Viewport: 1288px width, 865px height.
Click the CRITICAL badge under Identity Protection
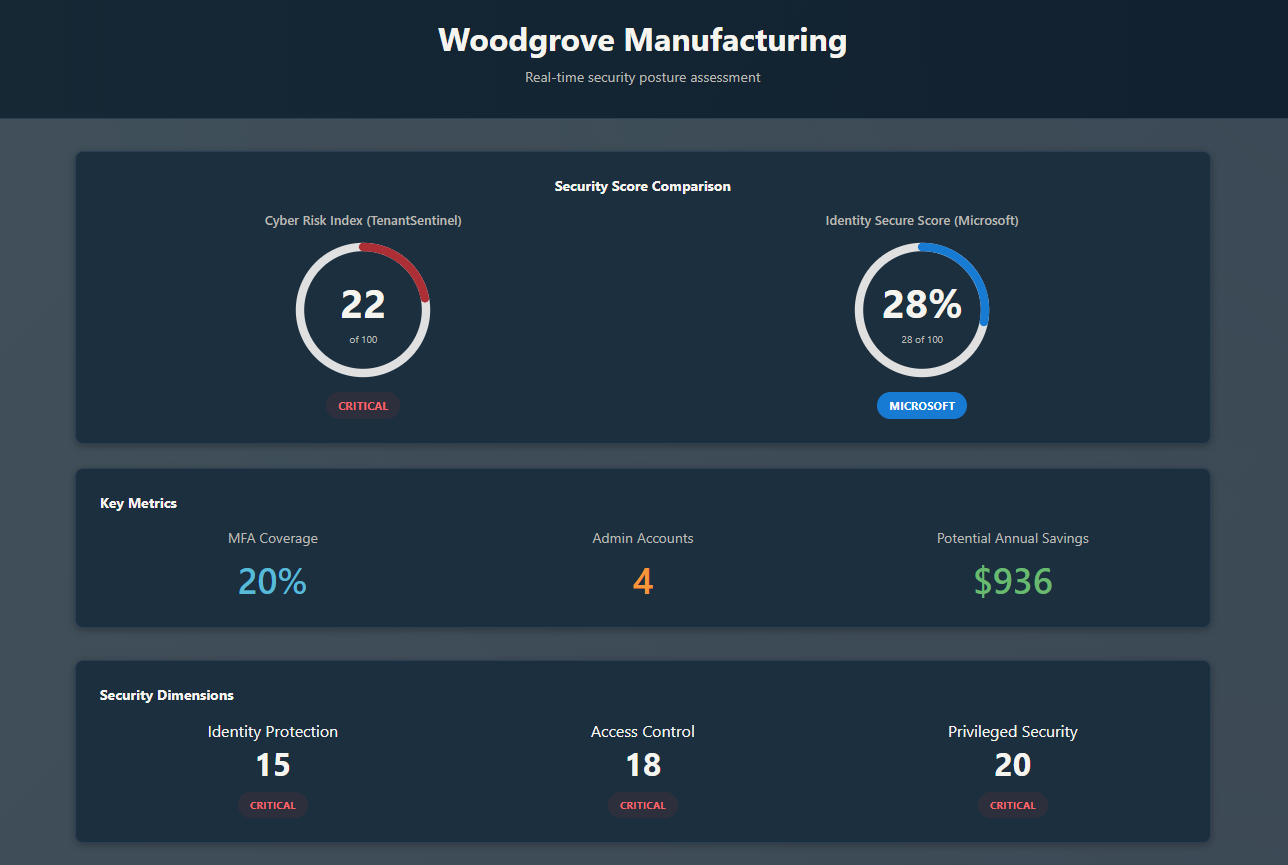point(273,805)
